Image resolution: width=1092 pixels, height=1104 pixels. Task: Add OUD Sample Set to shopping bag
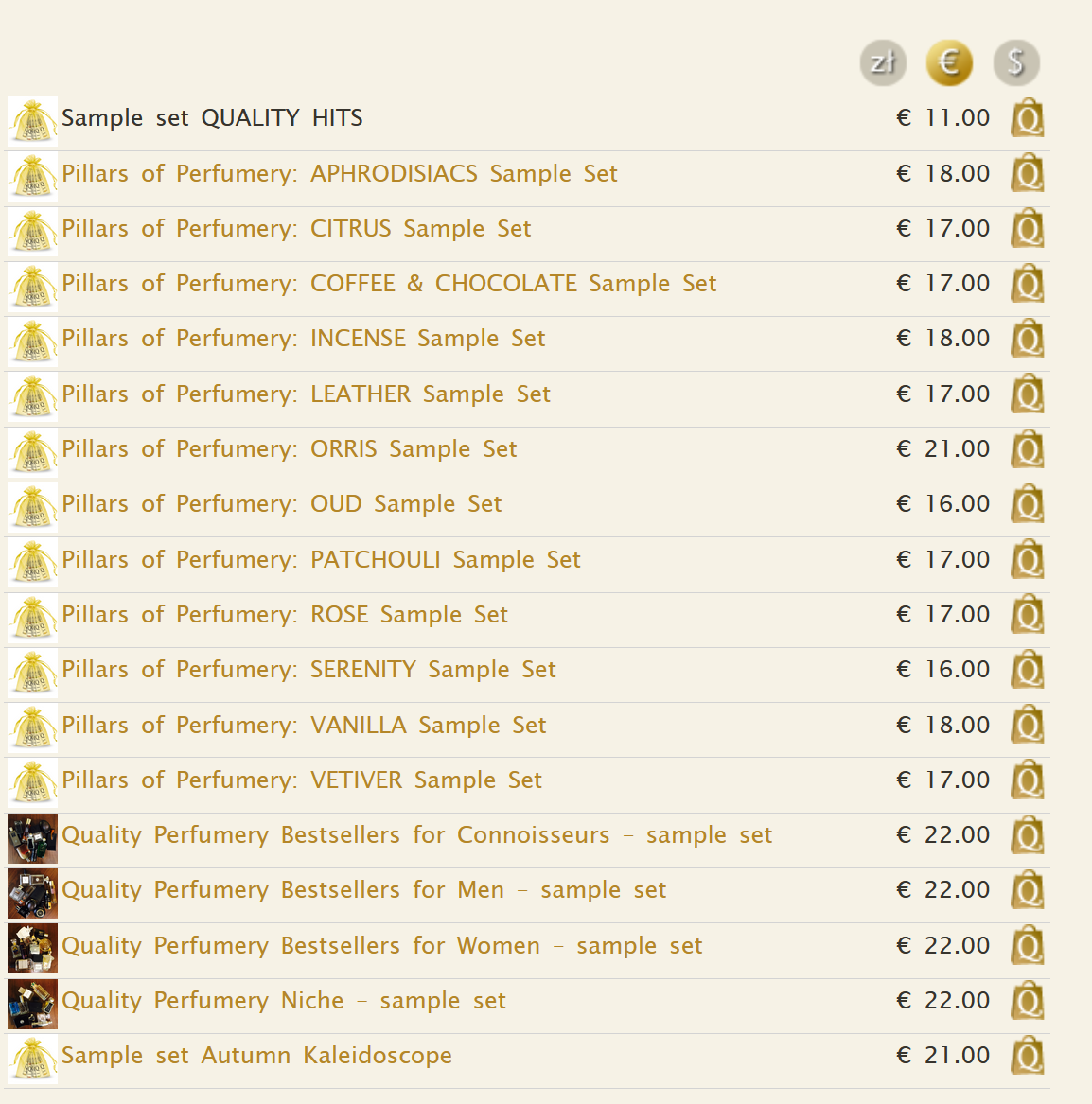[x=1027, y=504]
